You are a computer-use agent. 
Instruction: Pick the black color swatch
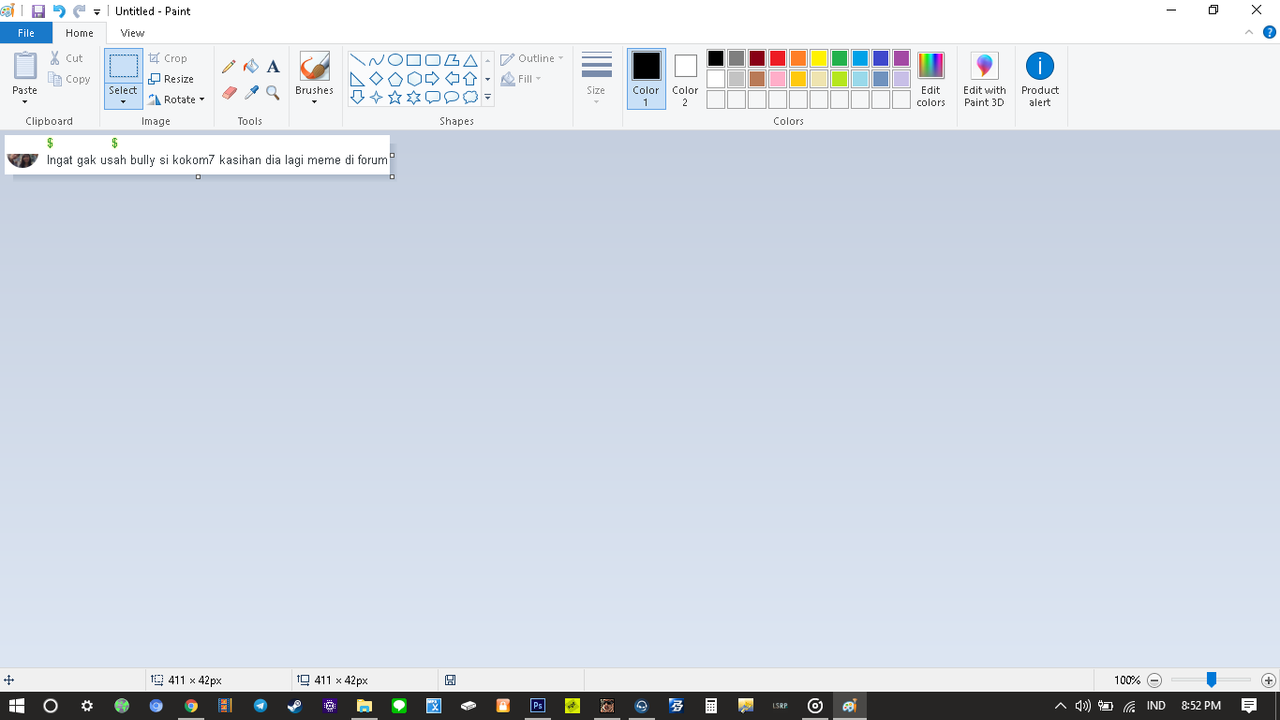[715, 58]
